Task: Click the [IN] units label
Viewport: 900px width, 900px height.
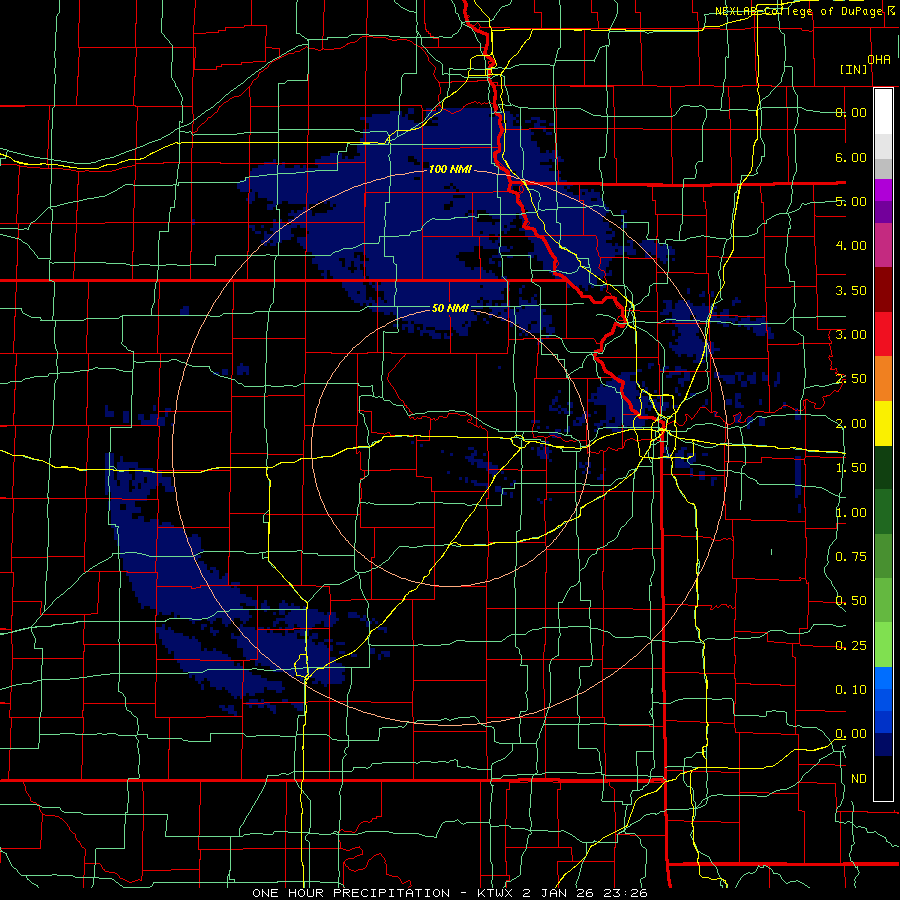Action: coord(854,69)
